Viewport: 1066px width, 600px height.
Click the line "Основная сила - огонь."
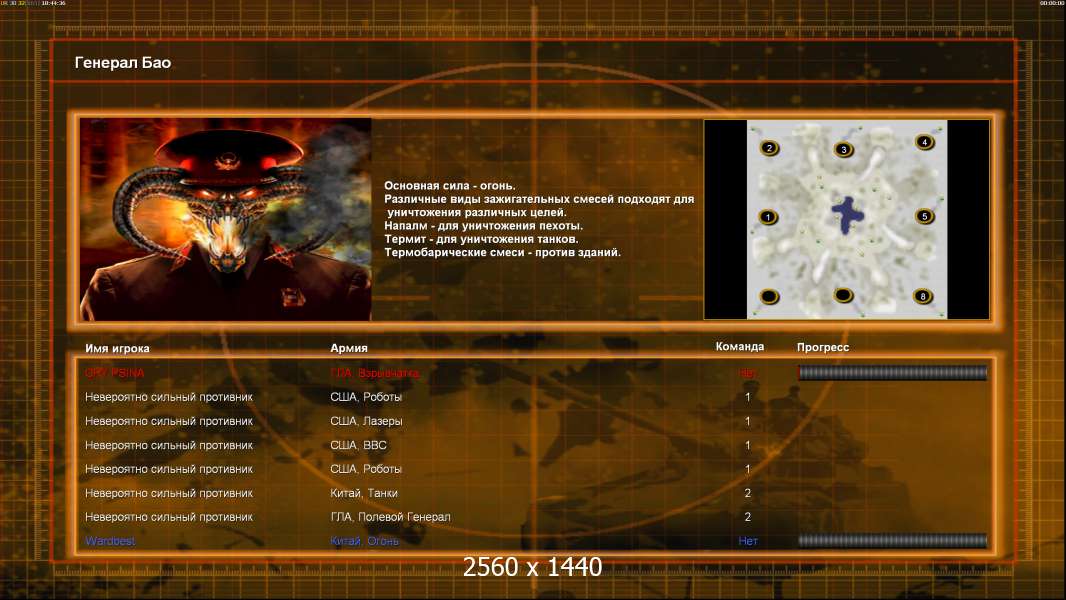tap(449, 186)
